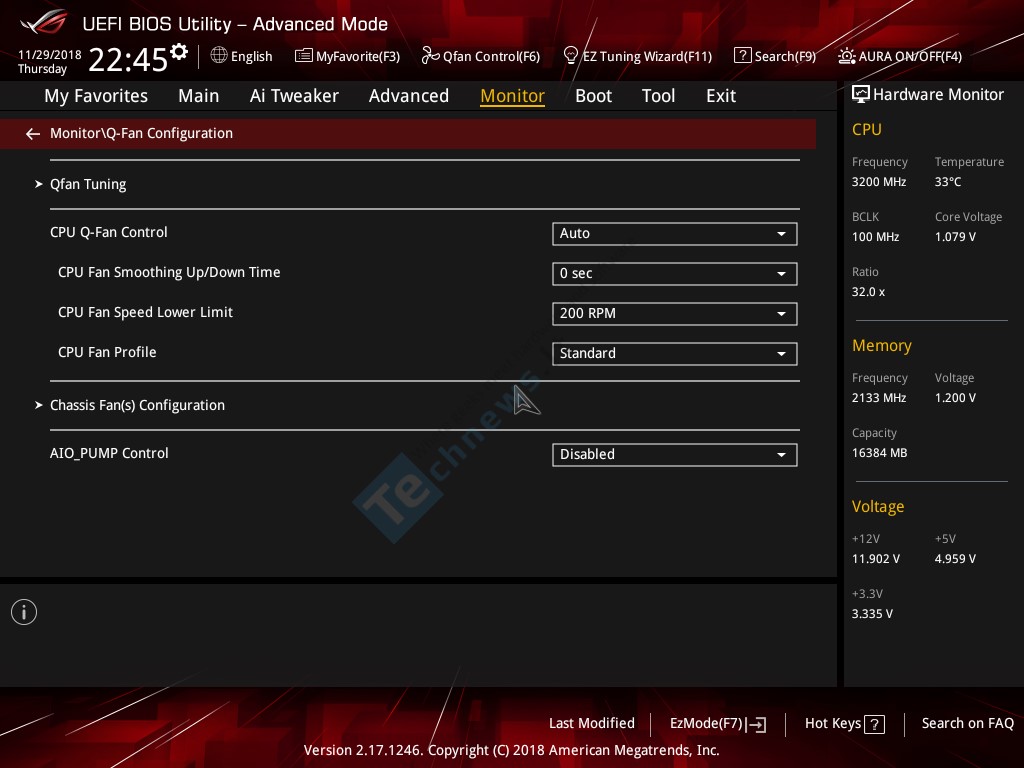This screenshot has width=1024, height=768.
Task: Expand the Qfan Tuning submenu
Action: pyautogui.click(x=88, y=184)
